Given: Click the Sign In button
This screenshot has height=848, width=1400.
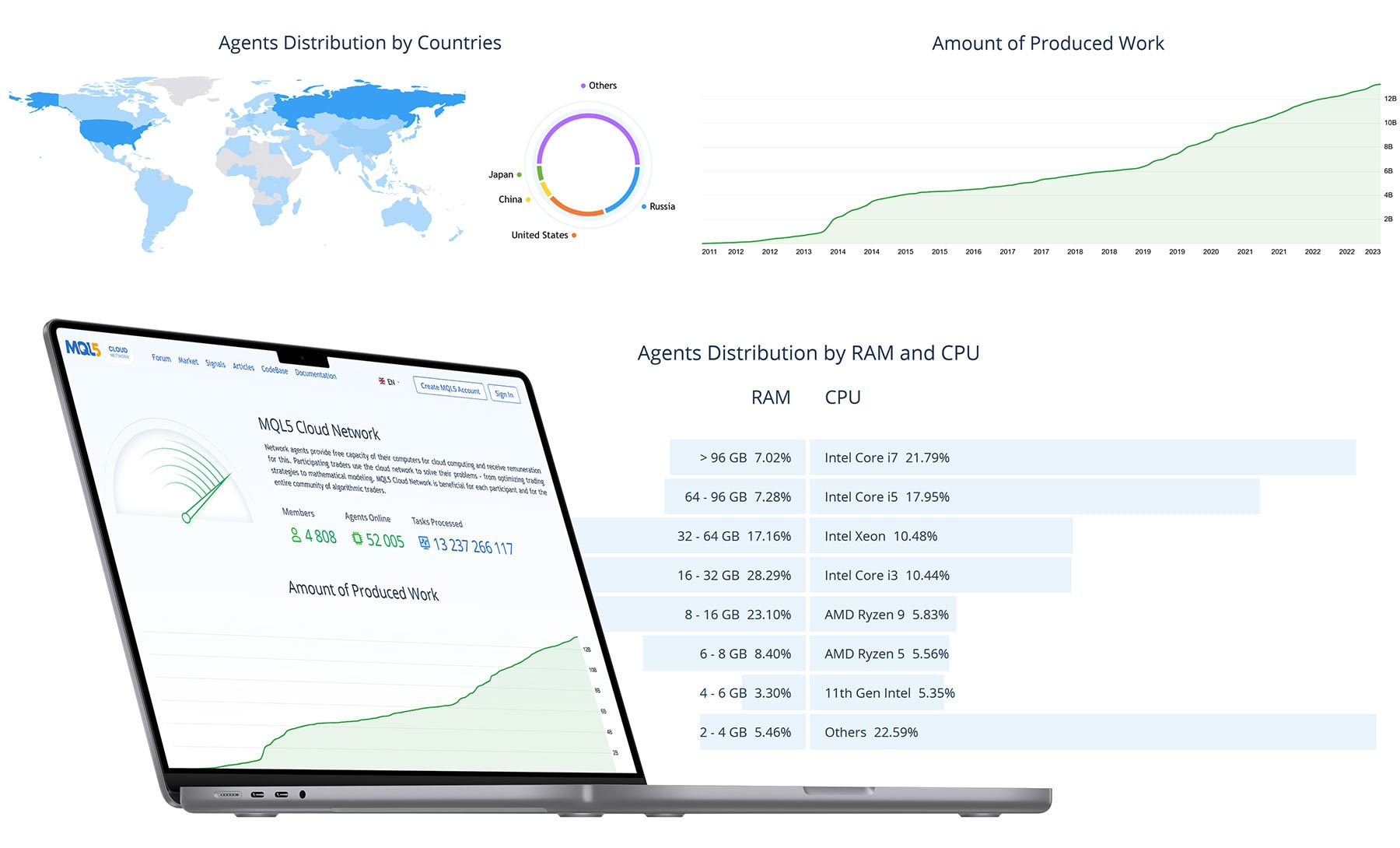Looking at the screenshot, I should [x=505, y=394].
